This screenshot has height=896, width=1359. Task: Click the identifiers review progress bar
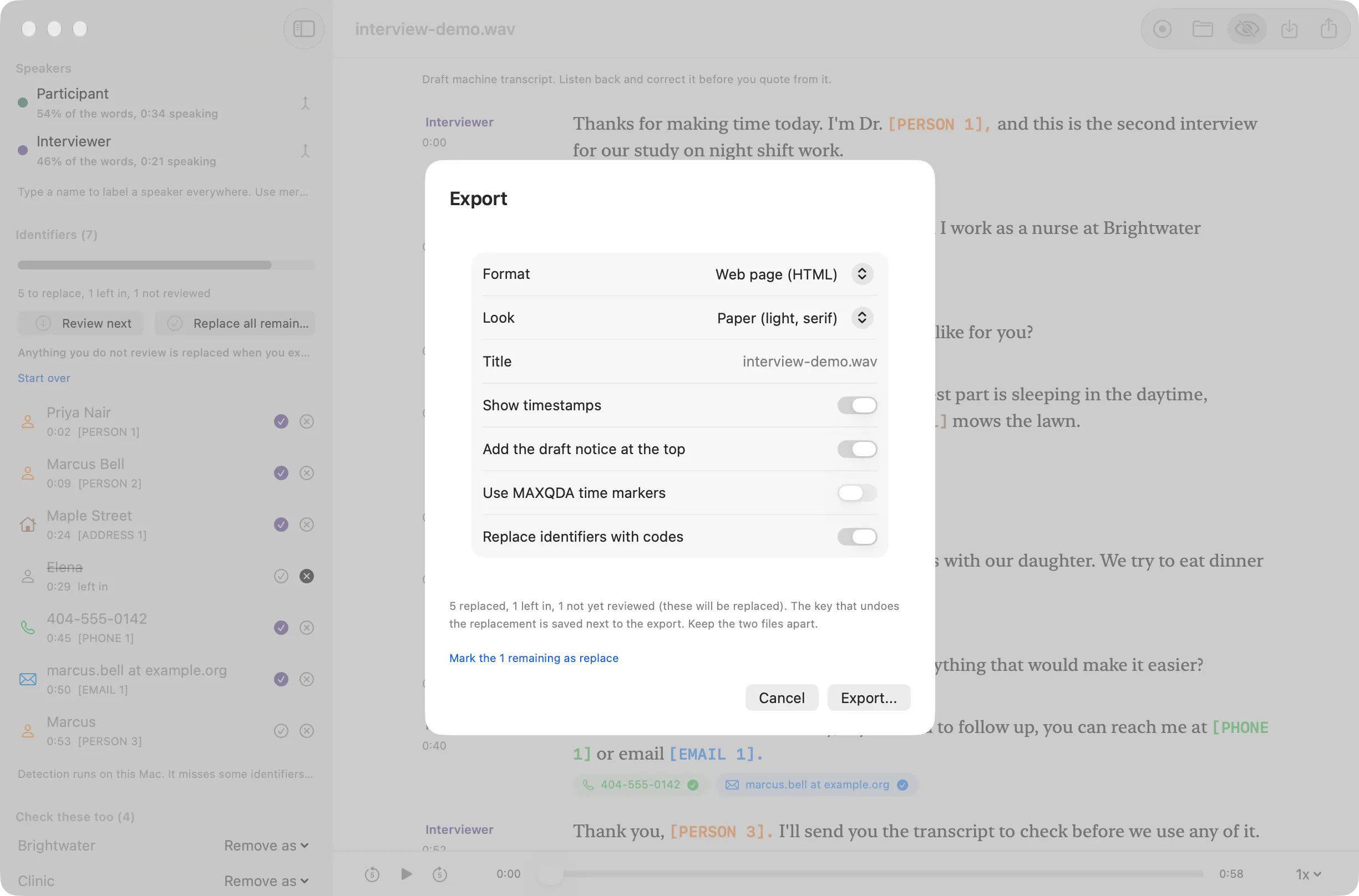166,265
